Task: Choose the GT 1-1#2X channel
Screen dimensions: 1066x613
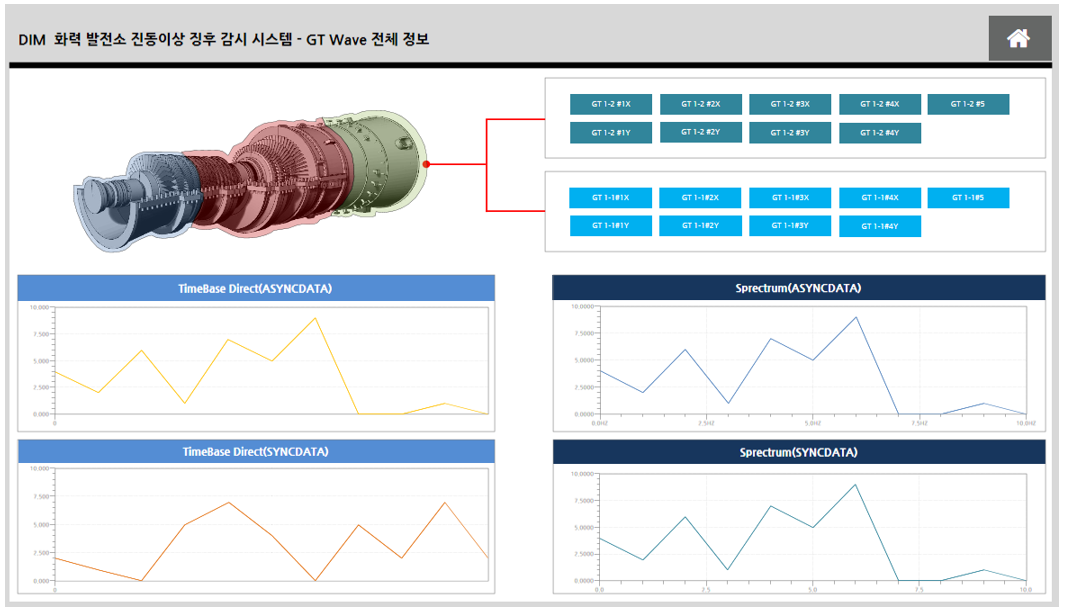Action: pyautogui.click(x=701, y=198)
